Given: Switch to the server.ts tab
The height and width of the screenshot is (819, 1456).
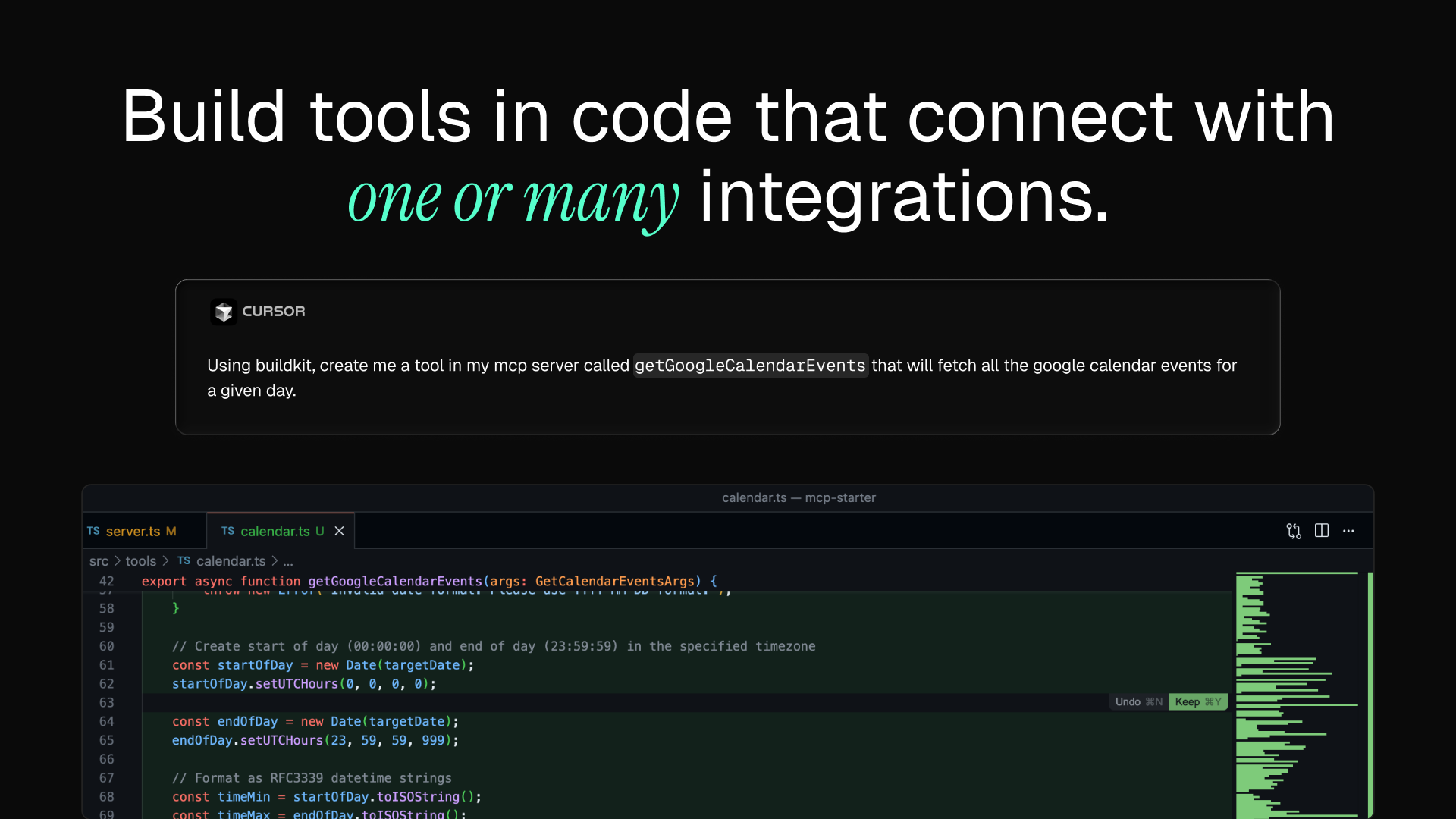Looking at the screenshot, I should 133,531.
